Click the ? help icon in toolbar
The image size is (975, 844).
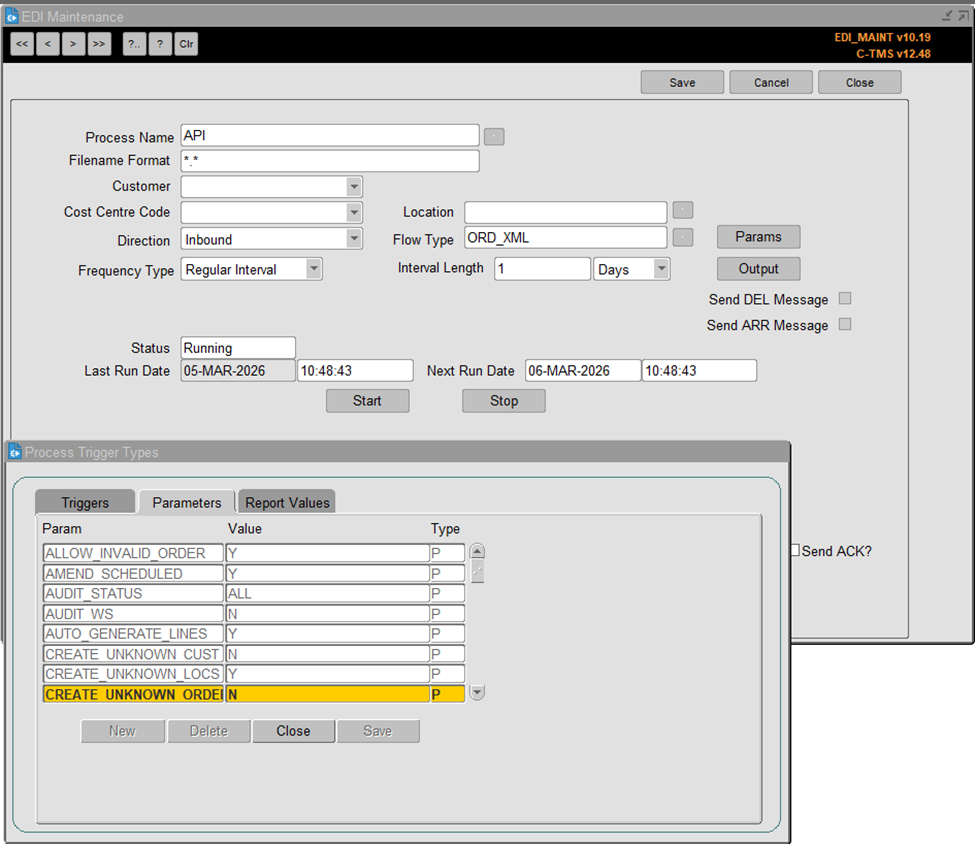click(x=160, y=43)
